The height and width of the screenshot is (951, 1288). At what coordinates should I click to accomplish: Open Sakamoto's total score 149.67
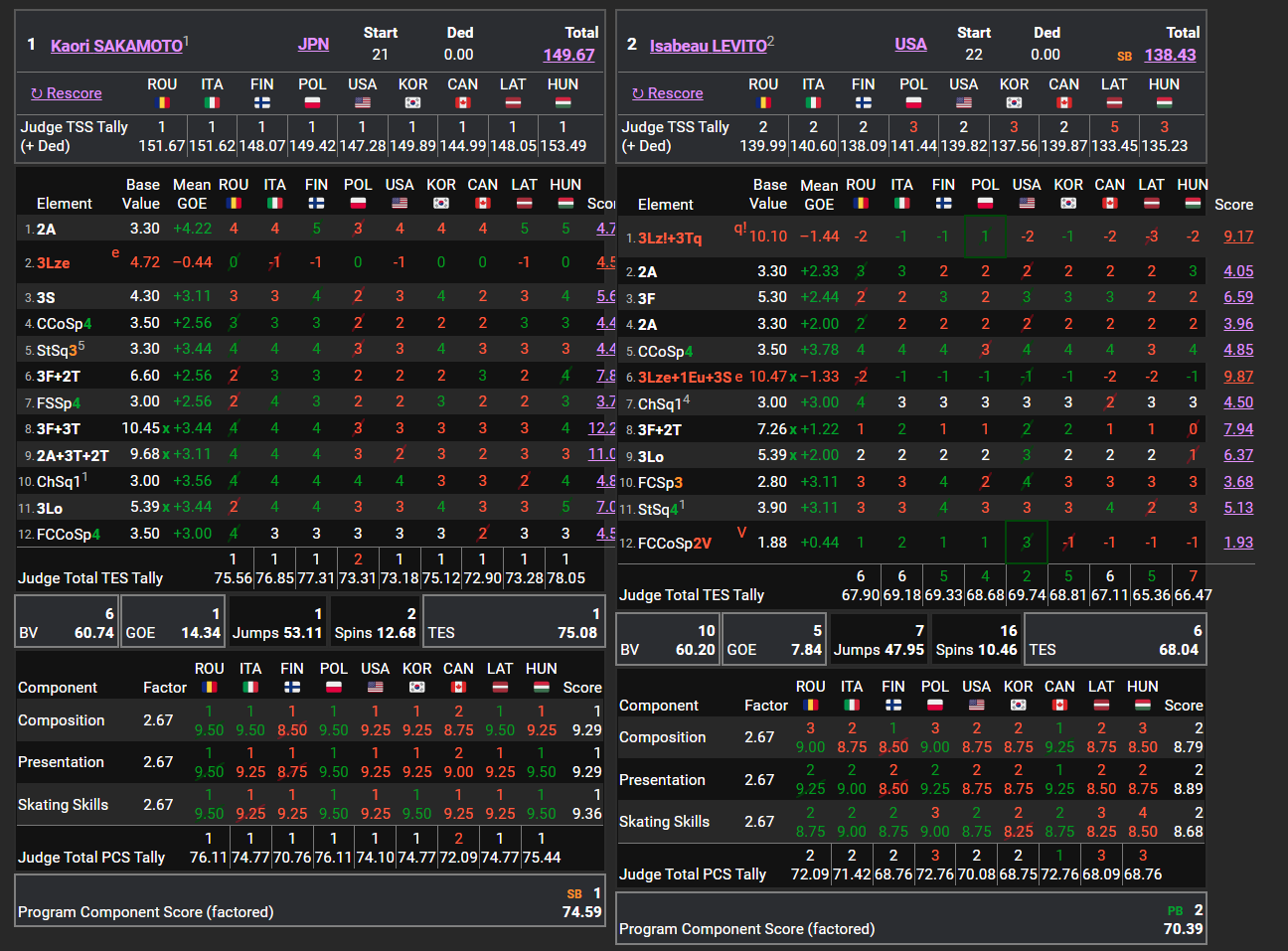[x=568, y=55]
